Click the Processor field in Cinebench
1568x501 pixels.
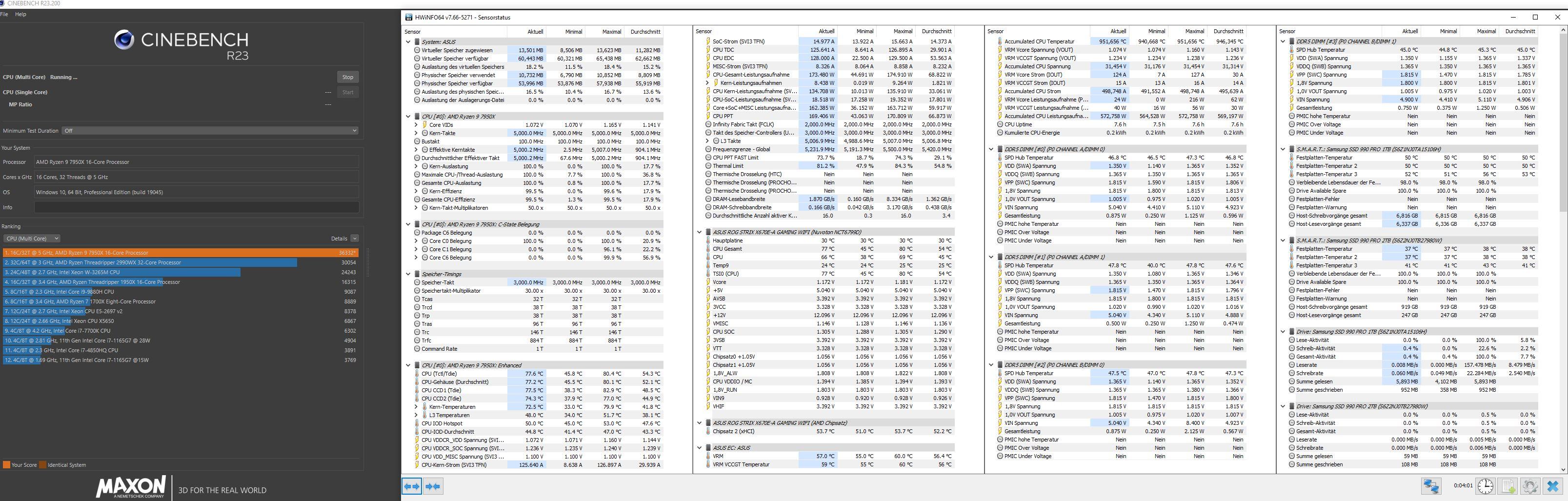(x=196, y=162)
